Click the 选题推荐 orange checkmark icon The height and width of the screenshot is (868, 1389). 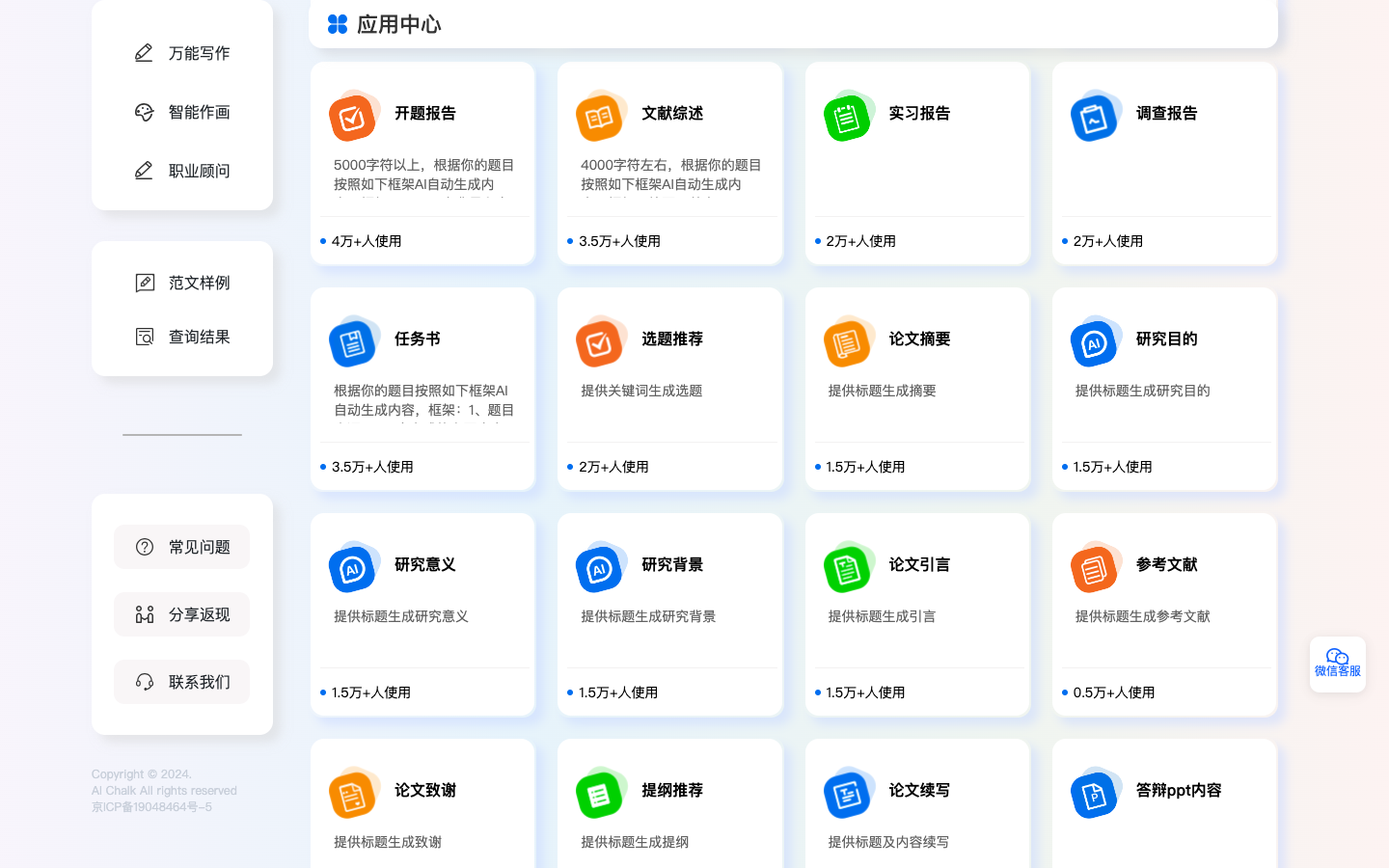tap(601, 342)
